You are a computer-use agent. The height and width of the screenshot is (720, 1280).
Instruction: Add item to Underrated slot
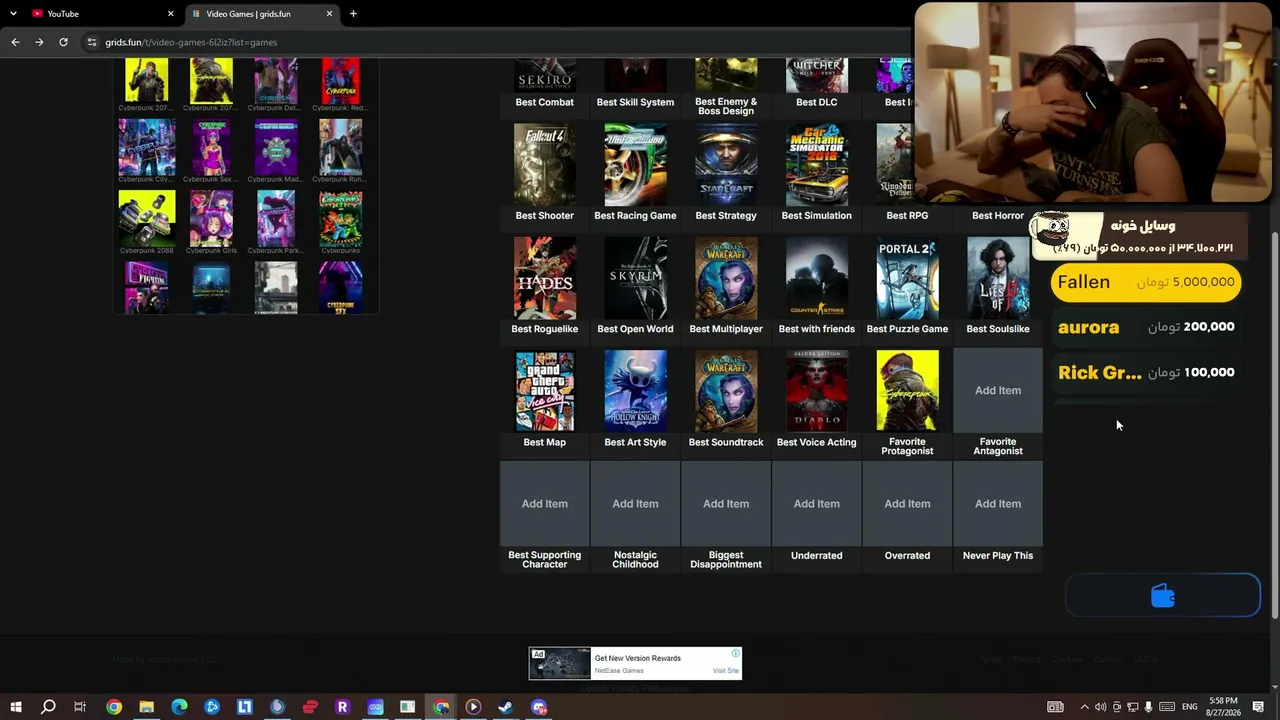[816, 504]
